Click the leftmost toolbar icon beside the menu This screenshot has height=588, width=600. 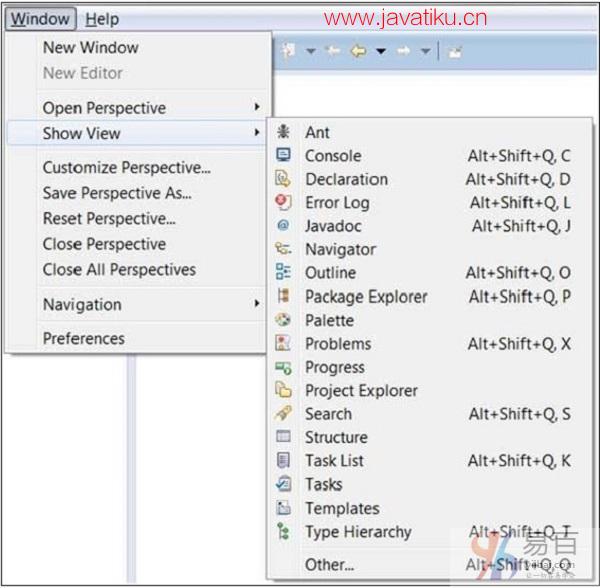pos(289,50)
